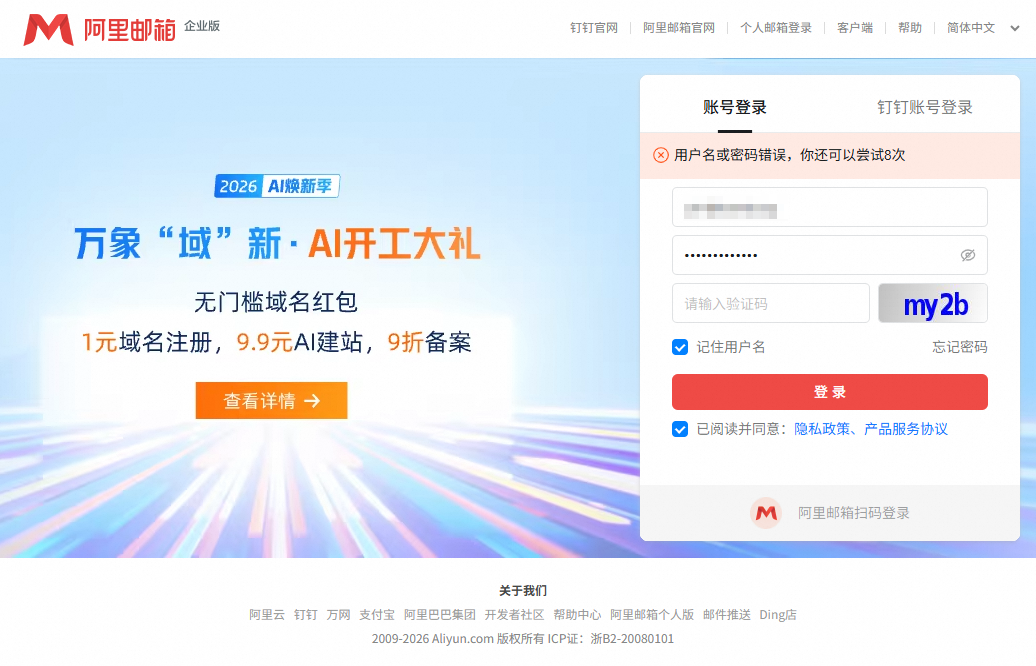Open the 忘记密码 link

(959, 347)
